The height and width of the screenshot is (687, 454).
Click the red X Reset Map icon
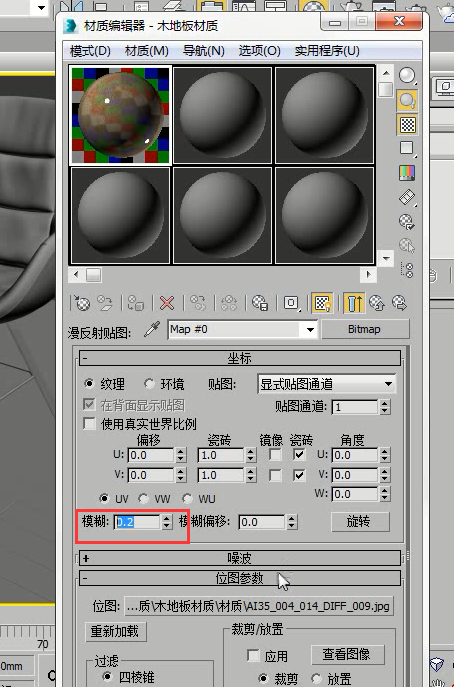(x=167, y=303)
